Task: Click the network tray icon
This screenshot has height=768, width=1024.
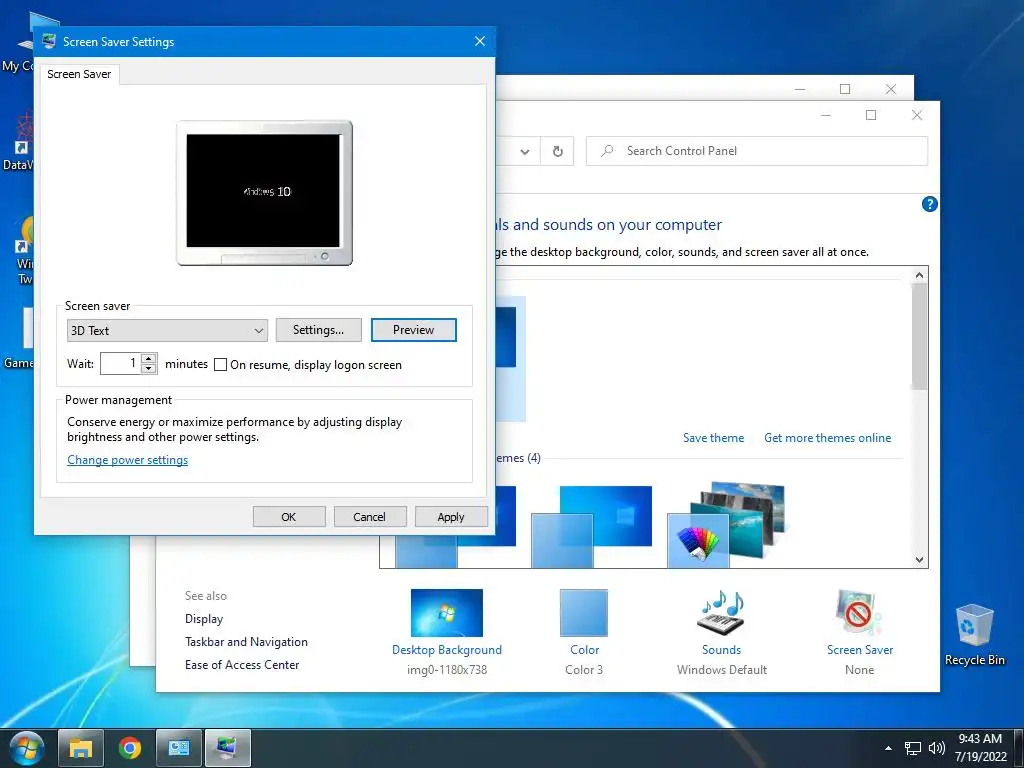Action: point(912,748)
